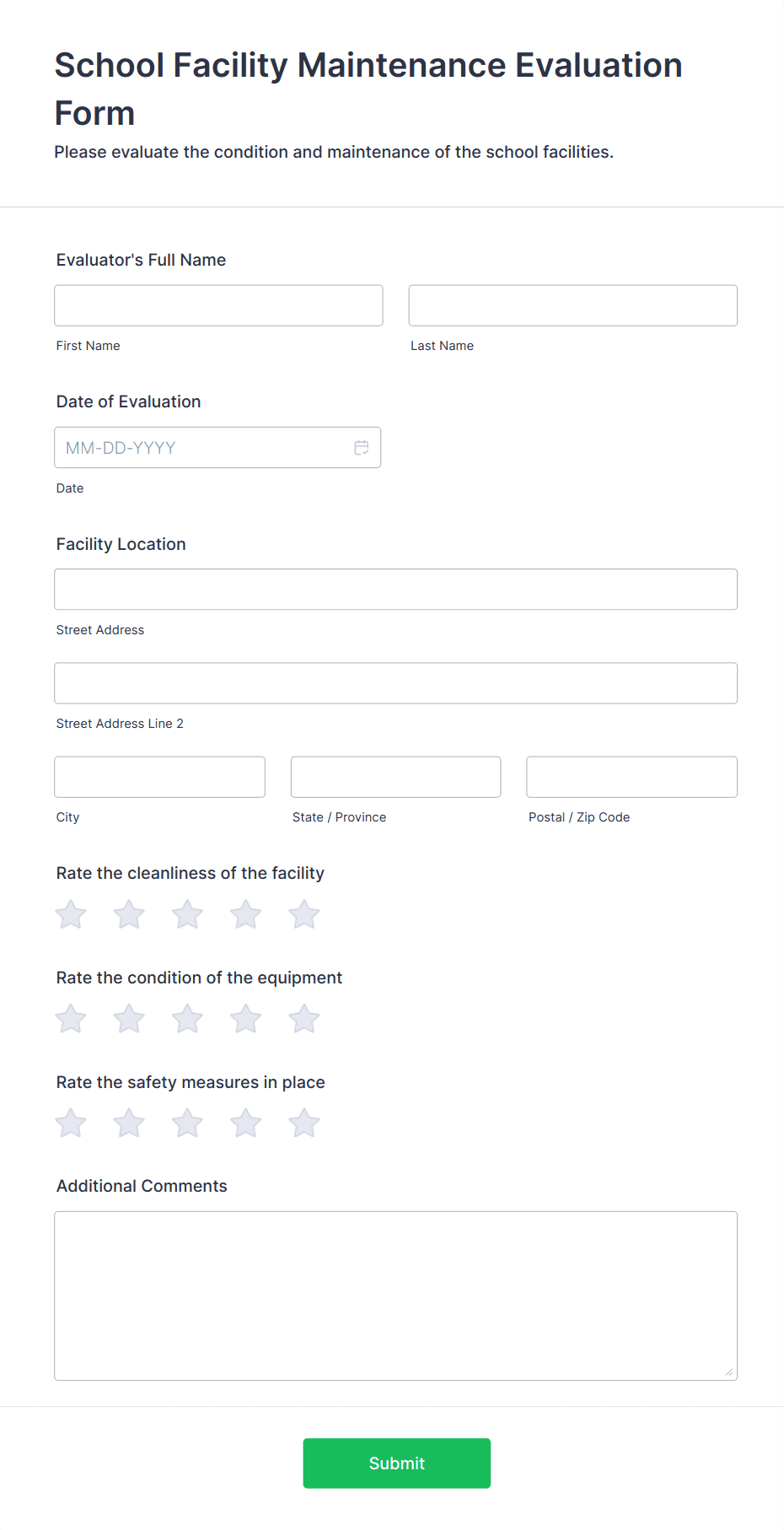
Task: Give safety measures five stars
Action: pyautogui.click(x=304, y=1123)
